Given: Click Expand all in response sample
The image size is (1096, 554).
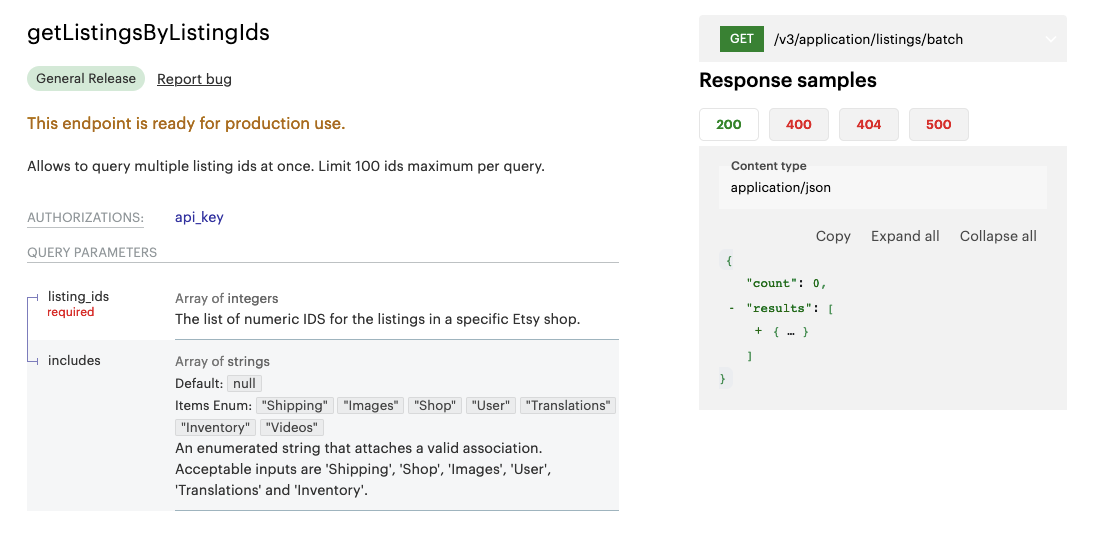Looking at the screenshot, I should pyautogui.click(x=905, y=236).
